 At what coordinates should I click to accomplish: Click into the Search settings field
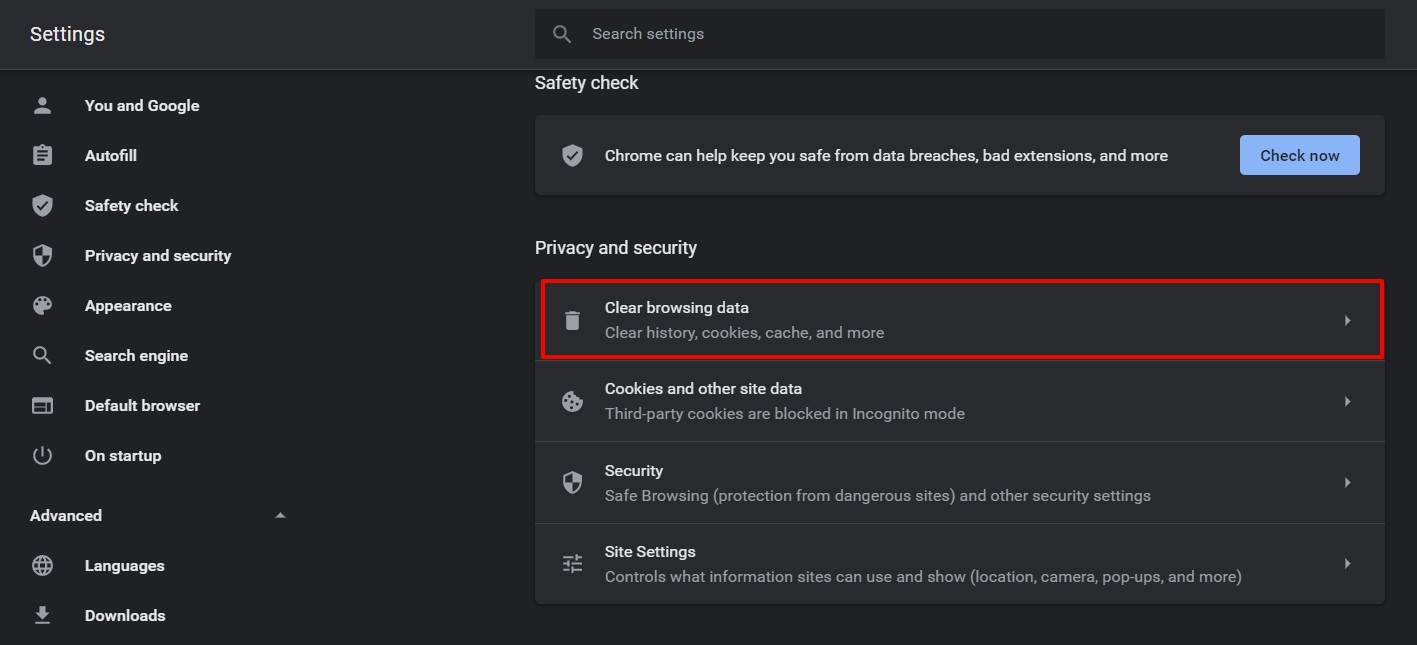point(960,34)
